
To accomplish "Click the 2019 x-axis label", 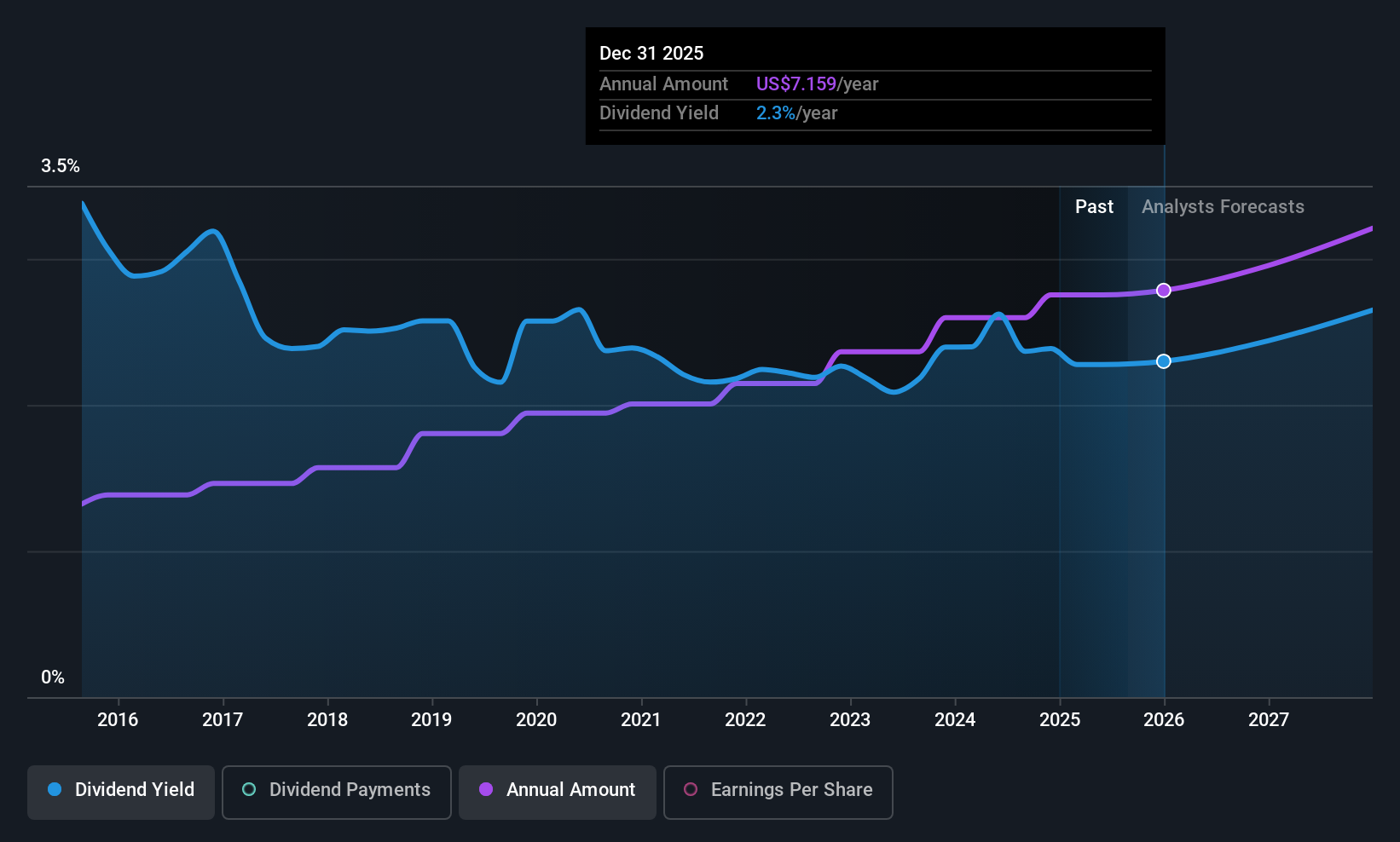I will tap(431, 720).
